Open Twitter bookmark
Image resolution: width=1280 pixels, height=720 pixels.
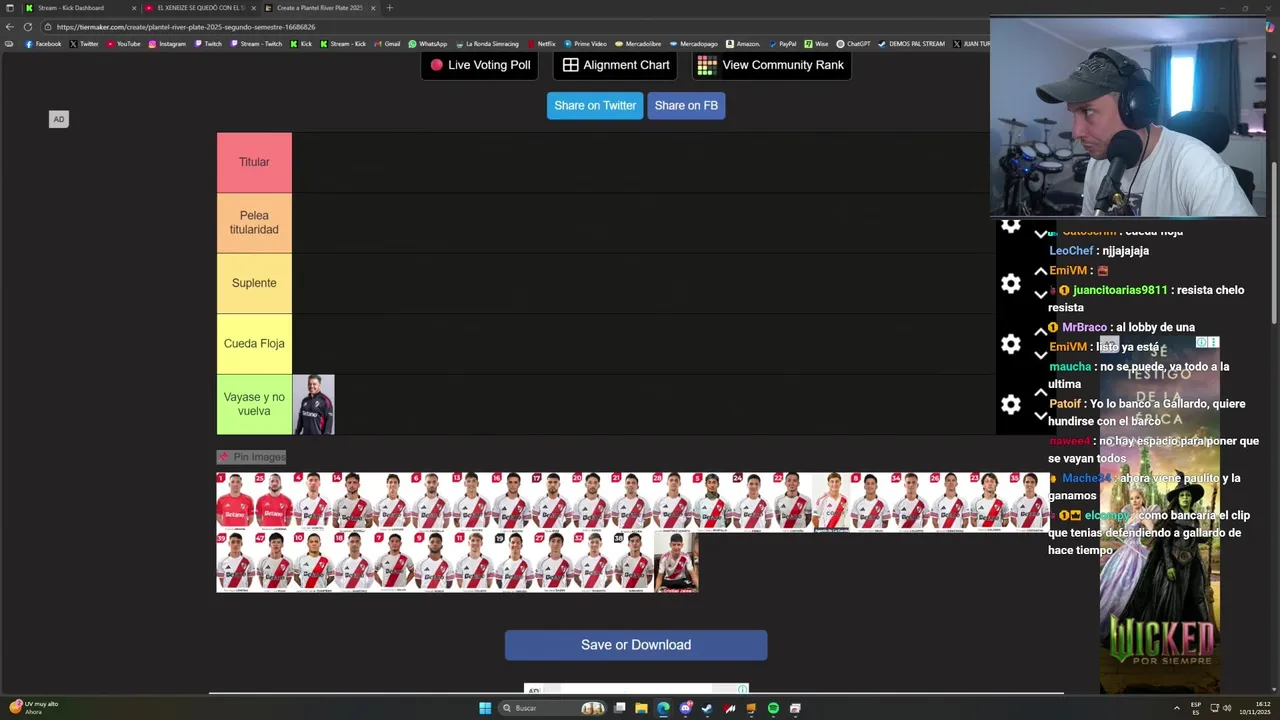(84, 44)
